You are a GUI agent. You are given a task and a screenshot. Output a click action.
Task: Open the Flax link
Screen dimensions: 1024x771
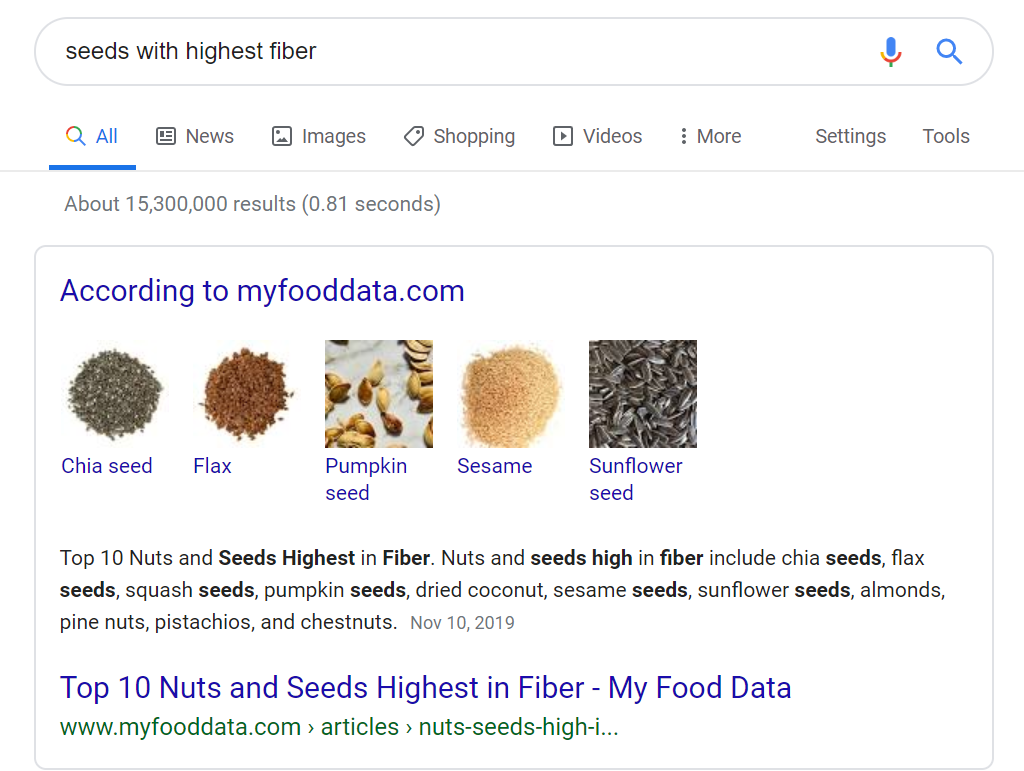(212, 466)
